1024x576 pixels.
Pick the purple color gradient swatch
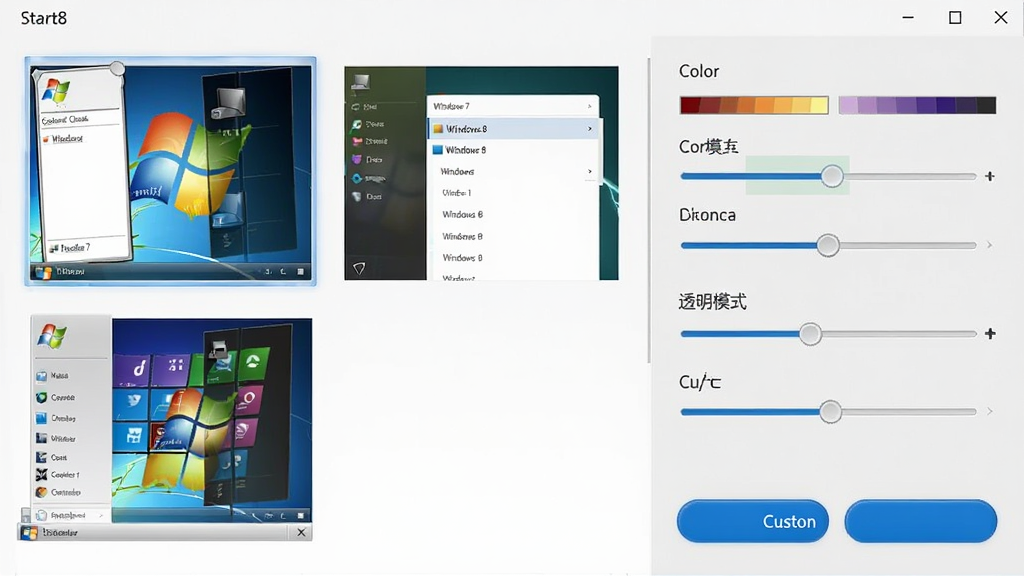click(x=917, y=105)
